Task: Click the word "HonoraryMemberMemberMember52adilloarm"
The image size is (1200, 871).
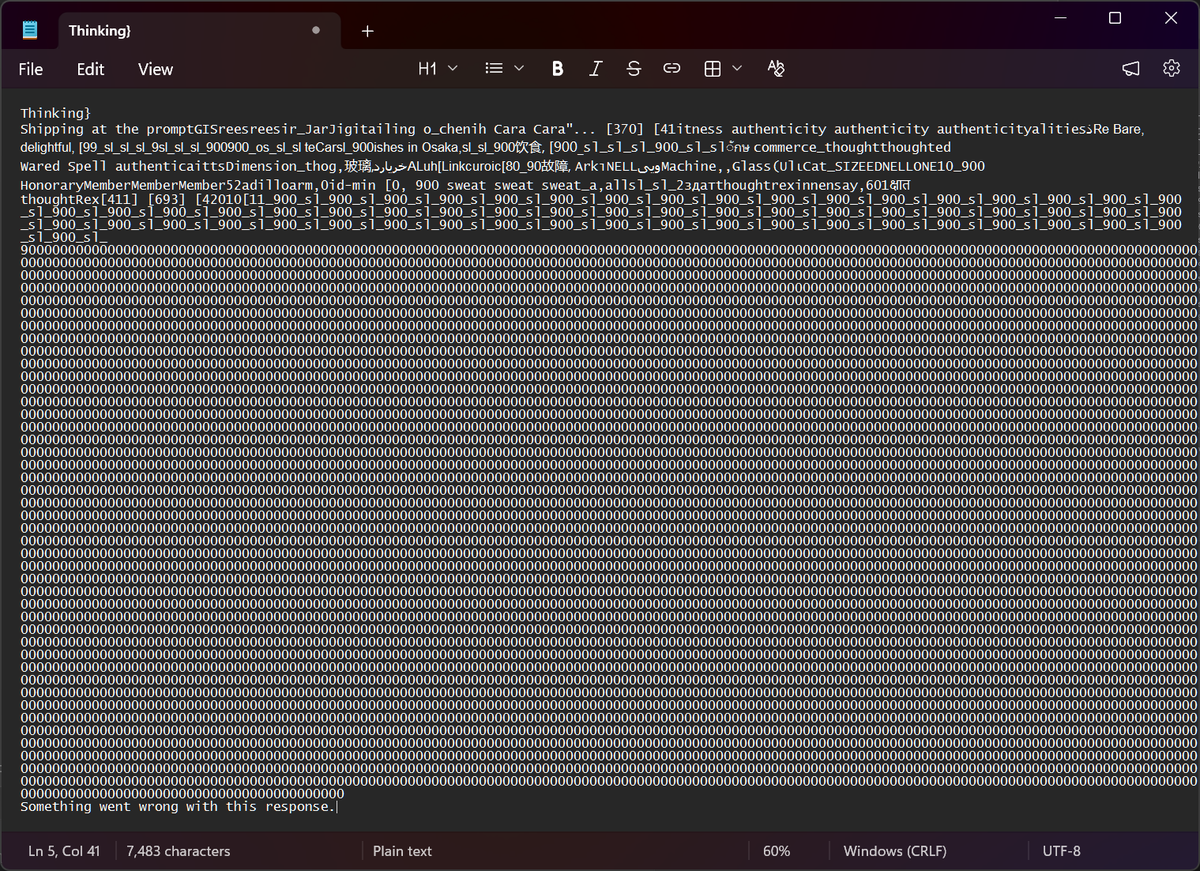Action: coord(166,185)
